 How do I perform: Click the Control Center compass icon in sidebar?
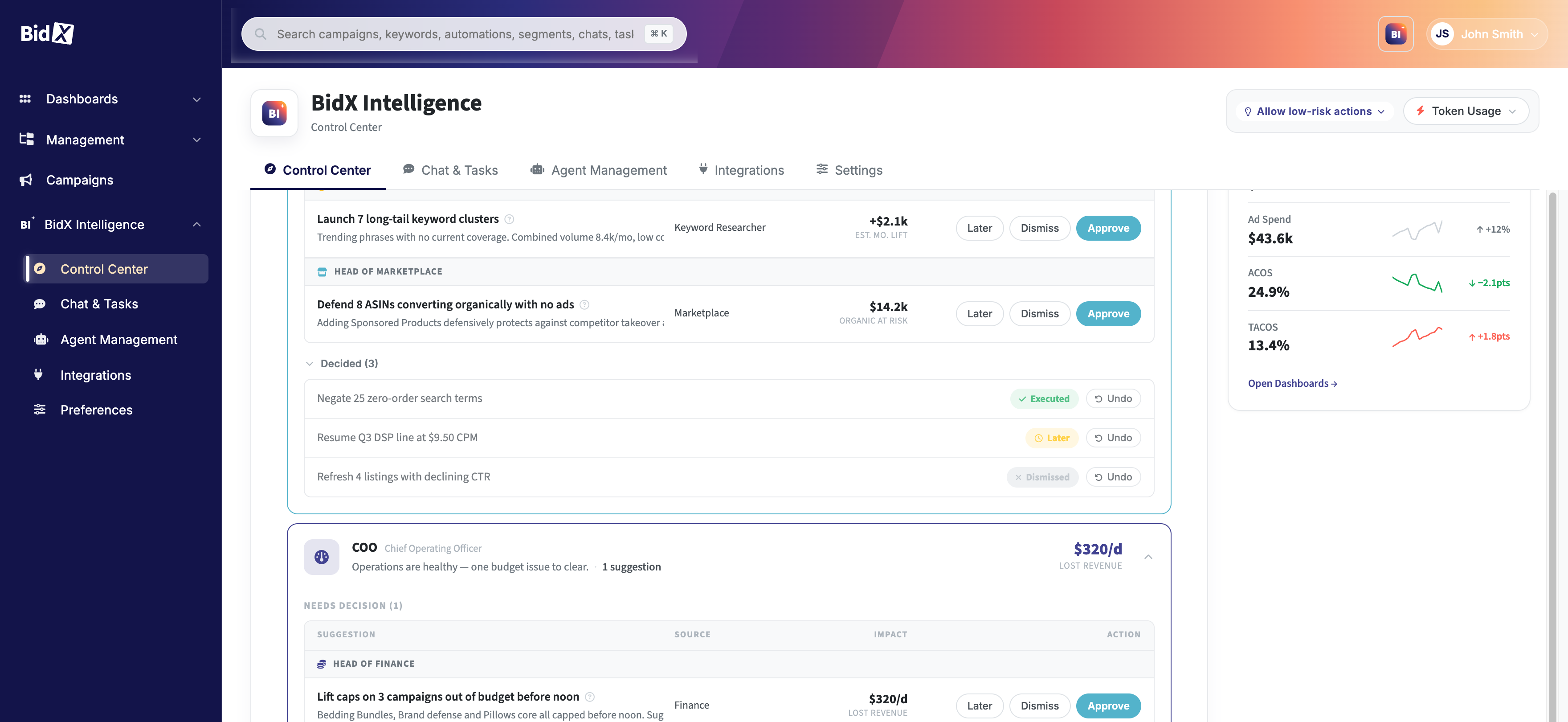pyautogui.click(x=40, y=268)
